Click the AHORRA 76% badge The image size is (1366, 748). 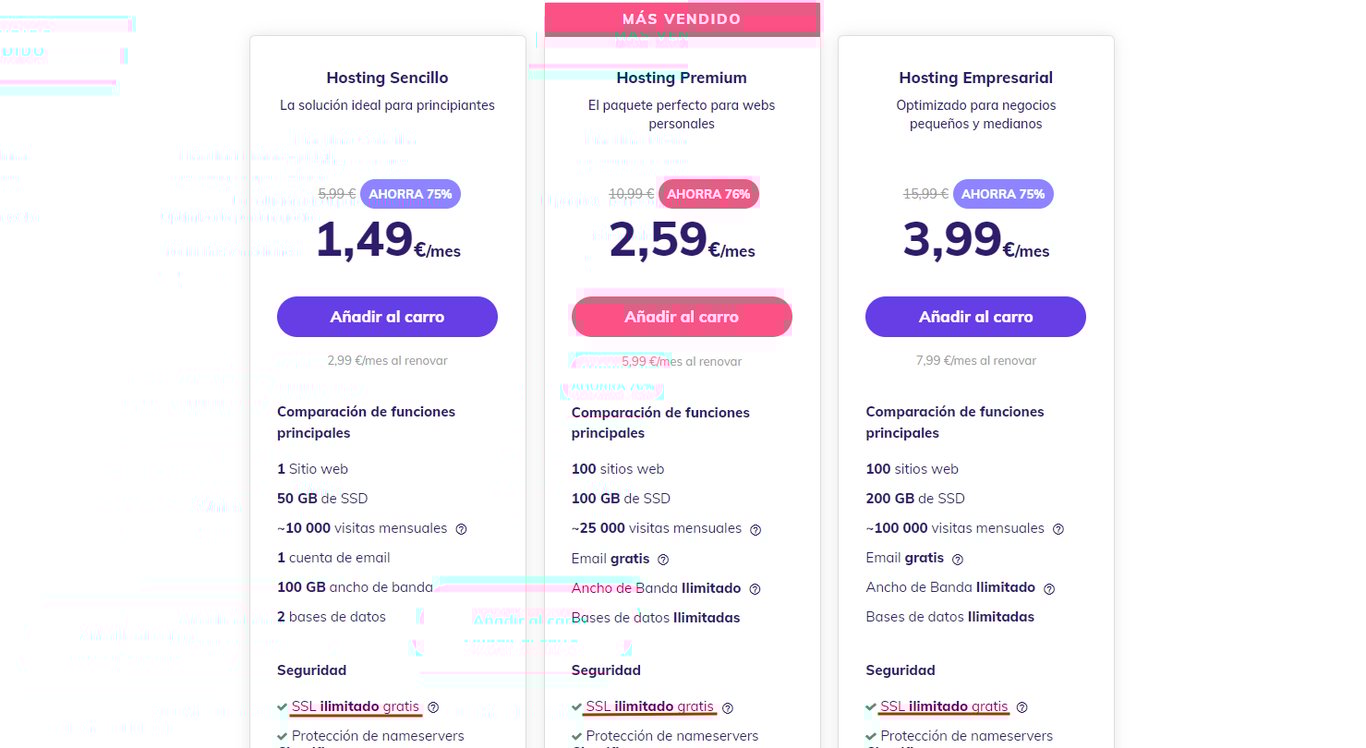(x=708, y=194)
